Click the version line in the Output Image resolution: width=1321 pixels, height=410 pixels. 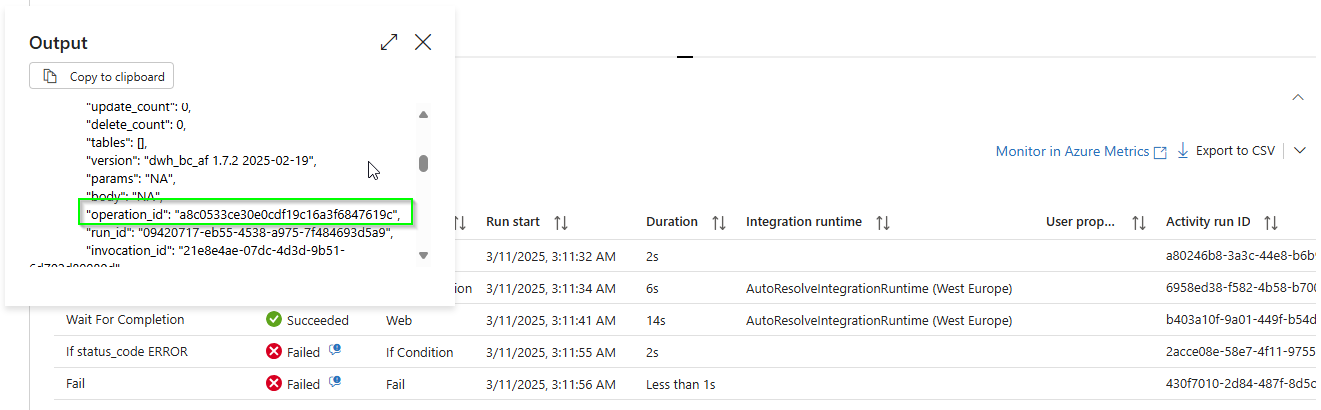coord(202,160)
